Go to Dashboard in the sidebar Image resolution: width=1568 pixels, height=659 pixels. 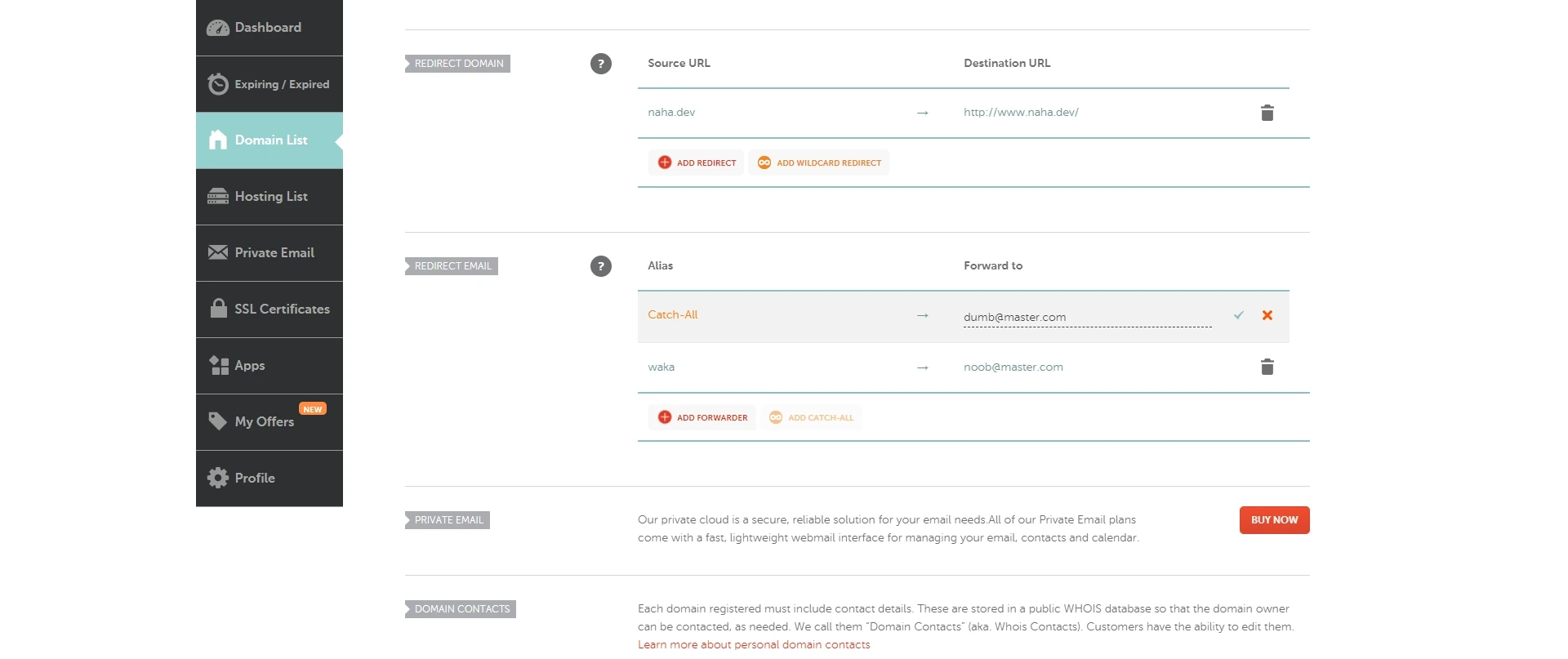coord(269,28)
